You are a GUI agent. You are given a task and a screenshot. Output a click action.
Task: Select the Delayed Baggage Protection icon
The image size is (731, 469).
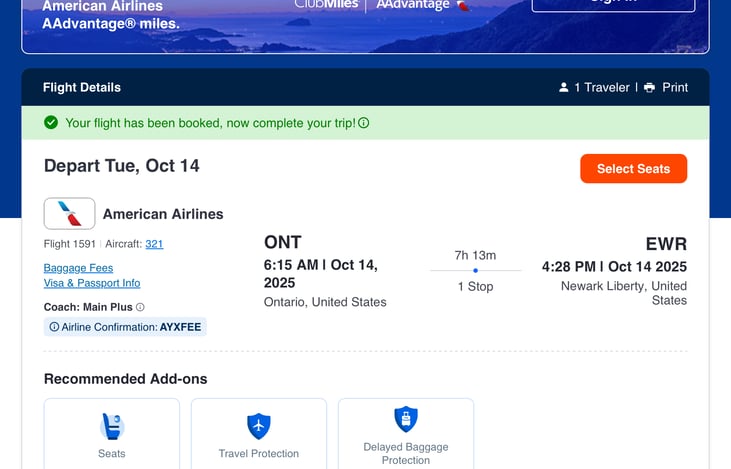tap(406, 419)
